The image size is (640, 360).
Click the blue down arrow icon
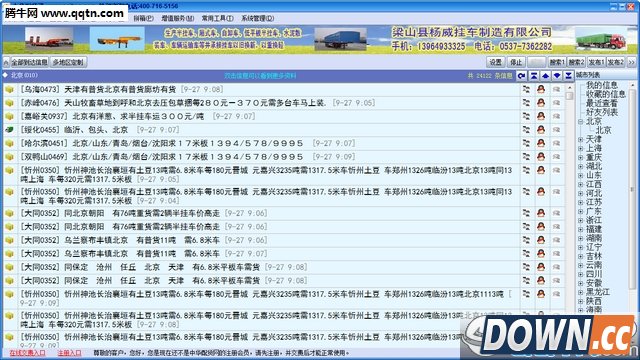point(557,76)
